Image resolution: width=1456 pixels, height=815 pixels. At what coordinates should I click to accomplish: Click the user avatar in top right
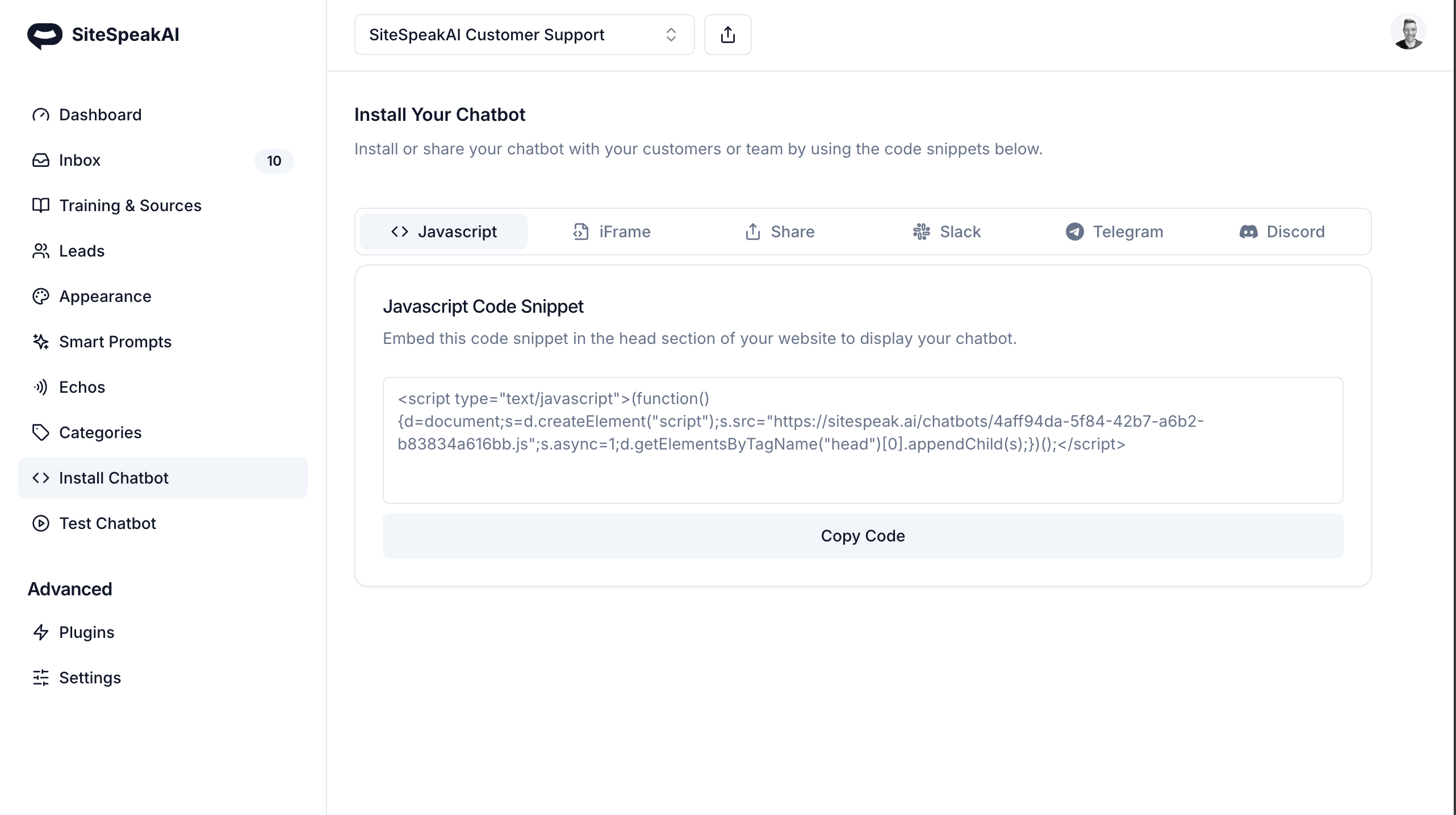(x=1408, y=32)
